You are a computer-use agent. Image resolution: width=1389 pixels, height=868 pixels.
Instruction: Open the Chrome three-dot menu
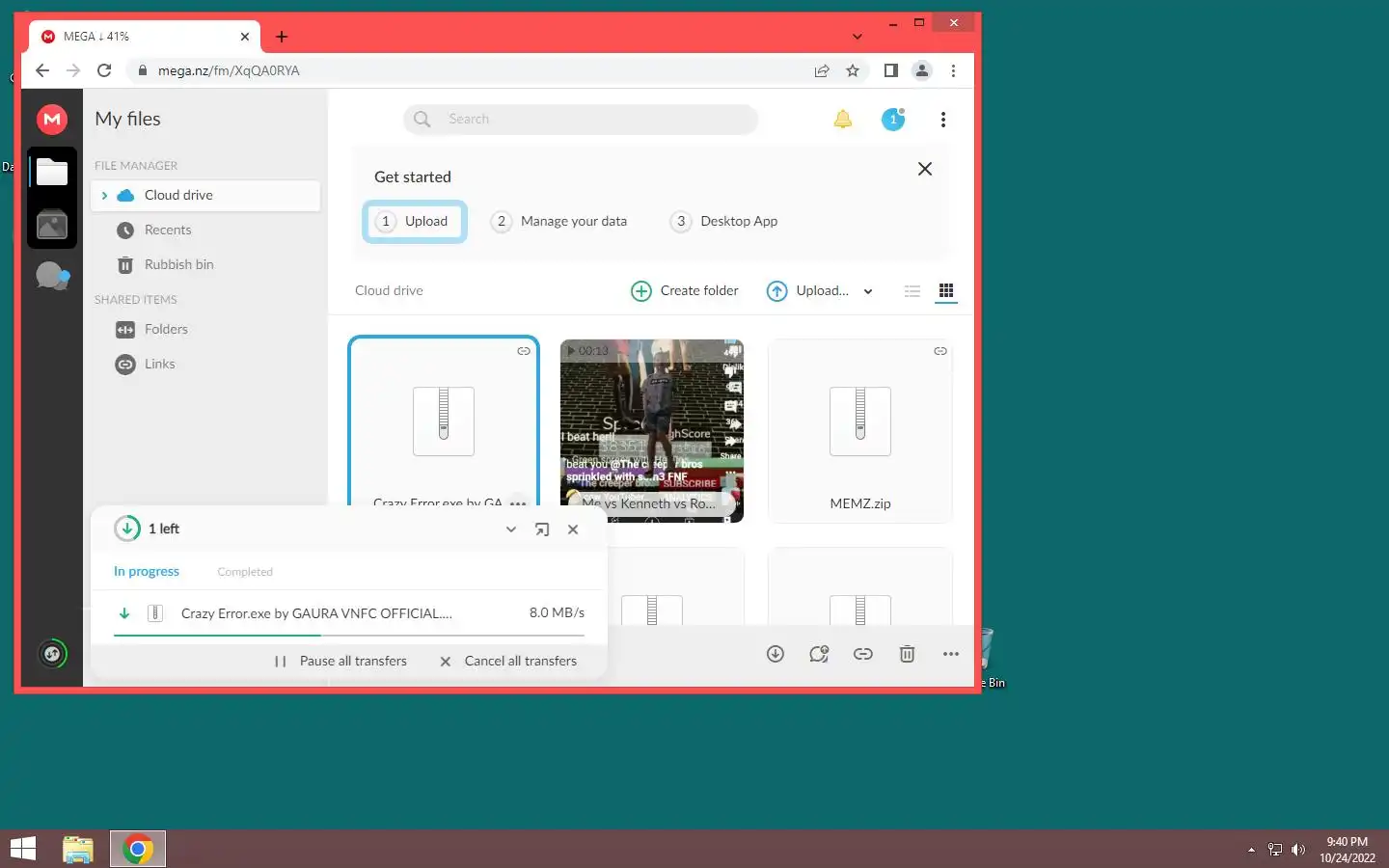point(953,70)
